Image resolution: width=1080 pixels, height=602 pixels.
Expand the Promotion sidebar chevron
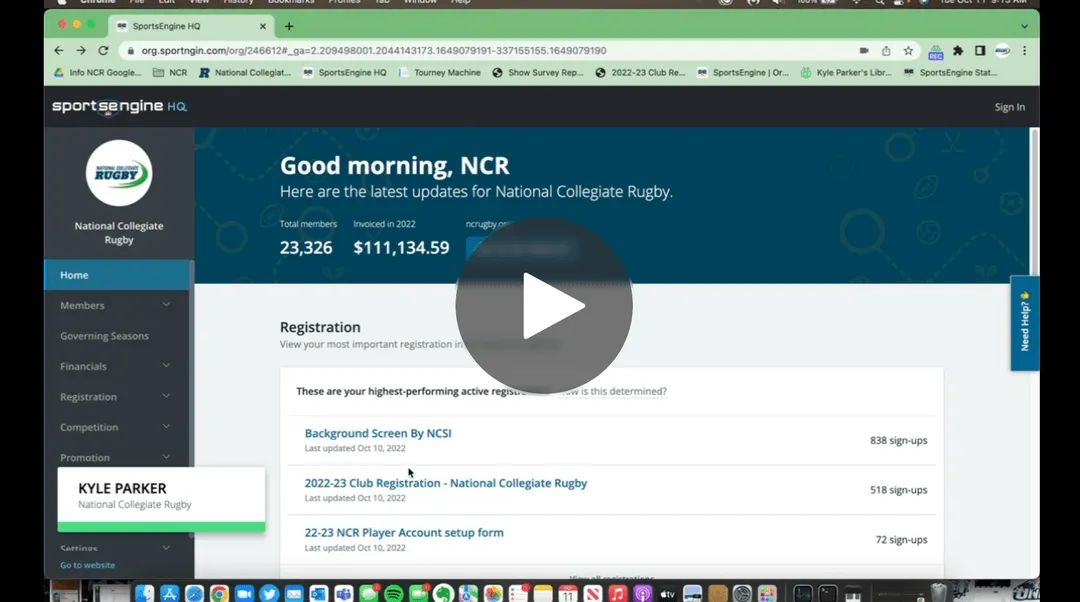(x=166, y=457)
